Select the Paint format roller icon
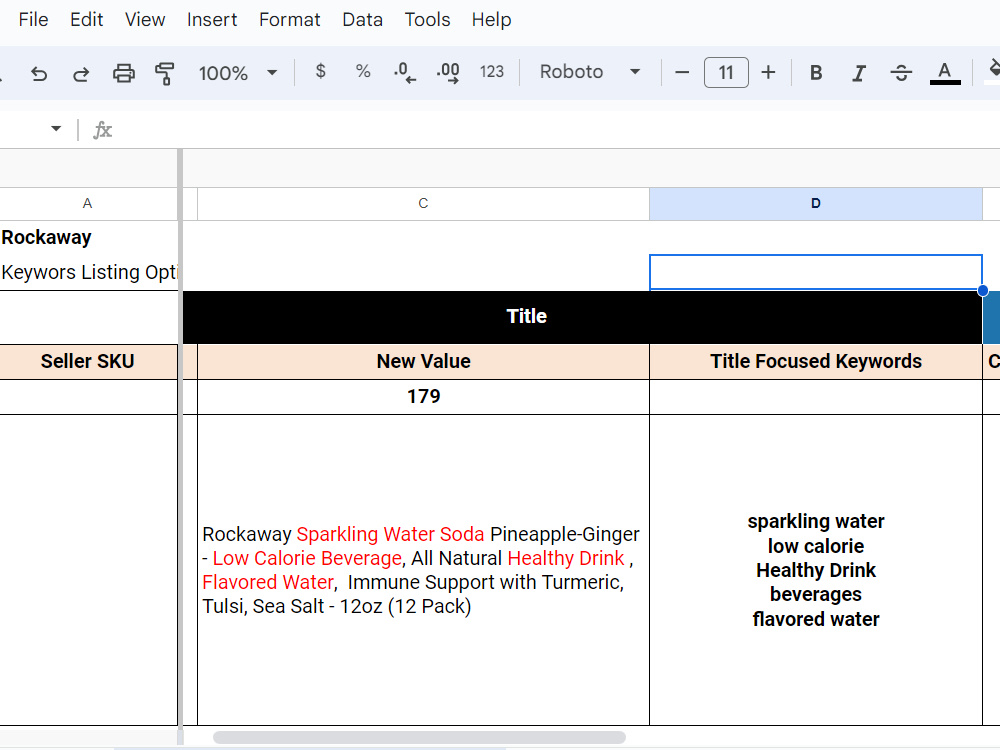This screenshot has height=750, width=1000. point(165,73)
